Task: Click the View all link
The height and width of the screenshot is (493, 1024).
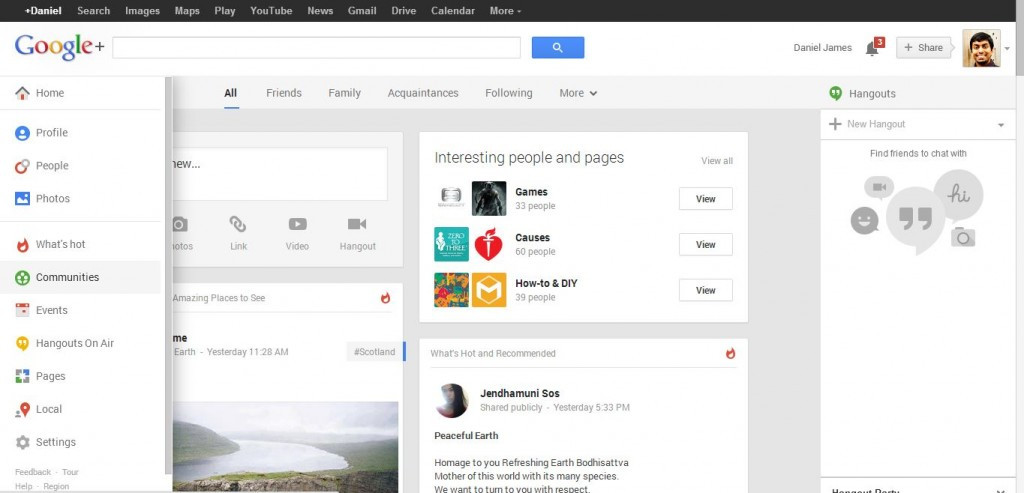Action: 716,161
